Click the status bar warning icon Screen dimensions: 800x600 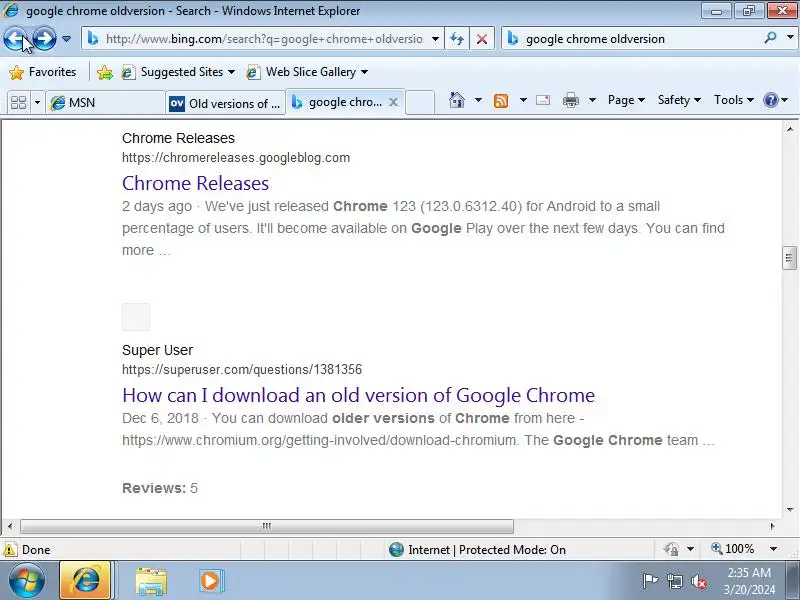click(x=10, y=549)
